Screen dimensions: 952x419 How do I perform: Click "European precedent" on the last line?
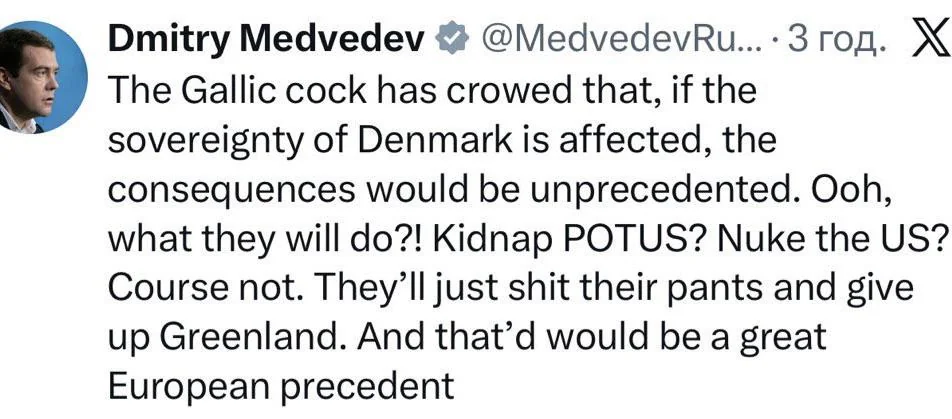tap(280, 385)
